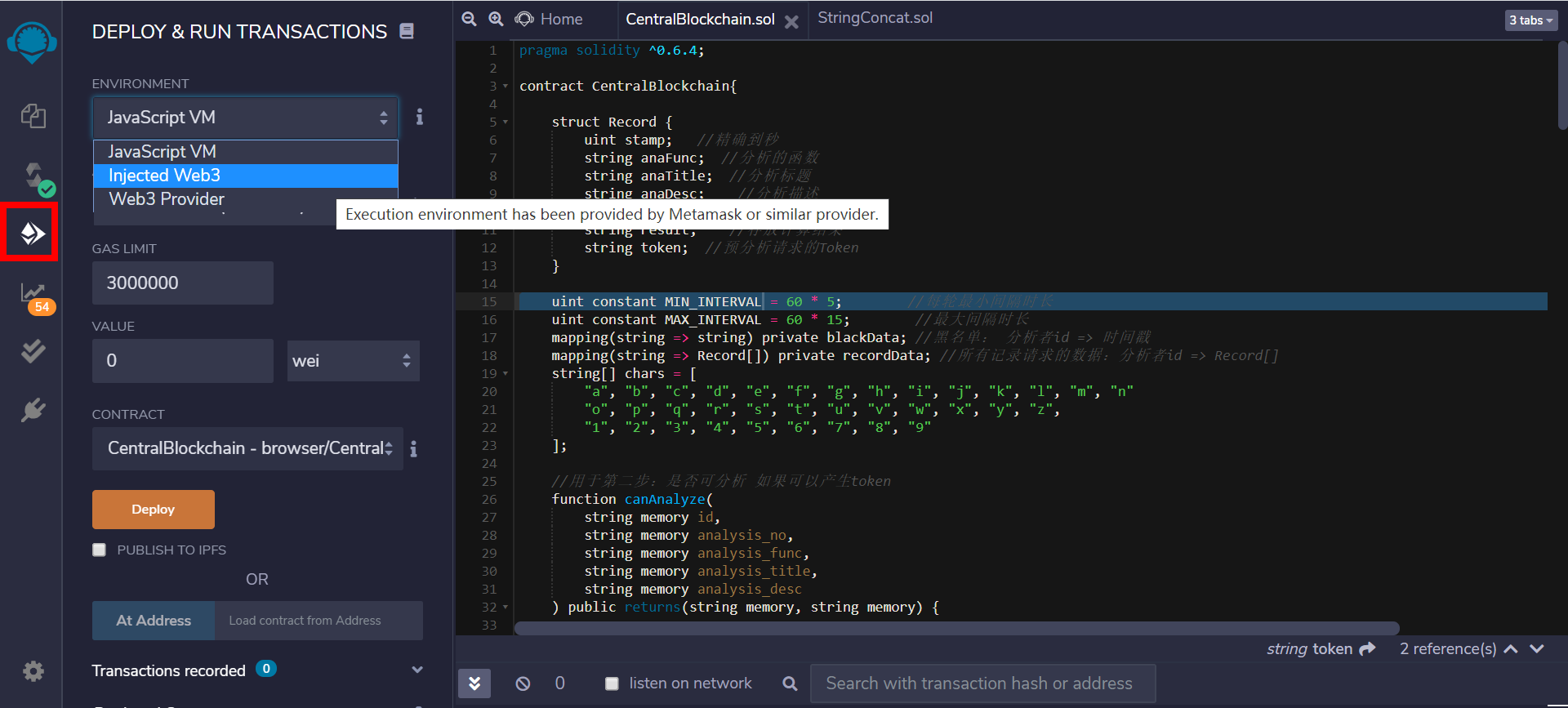Click the editor horizontal scrollbar
Screen dimensions: 1568x708
click(x=956, y=628)
